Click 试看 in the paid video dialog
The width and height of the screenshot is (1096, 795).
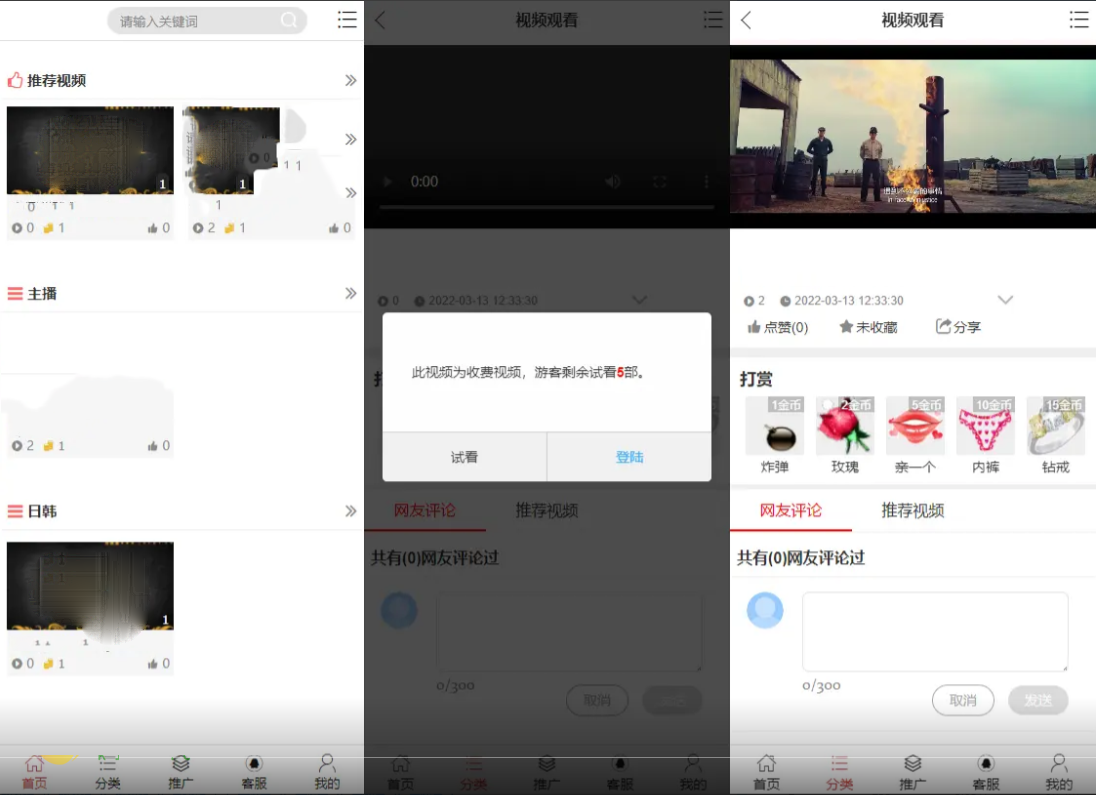[x=464, y=457]
